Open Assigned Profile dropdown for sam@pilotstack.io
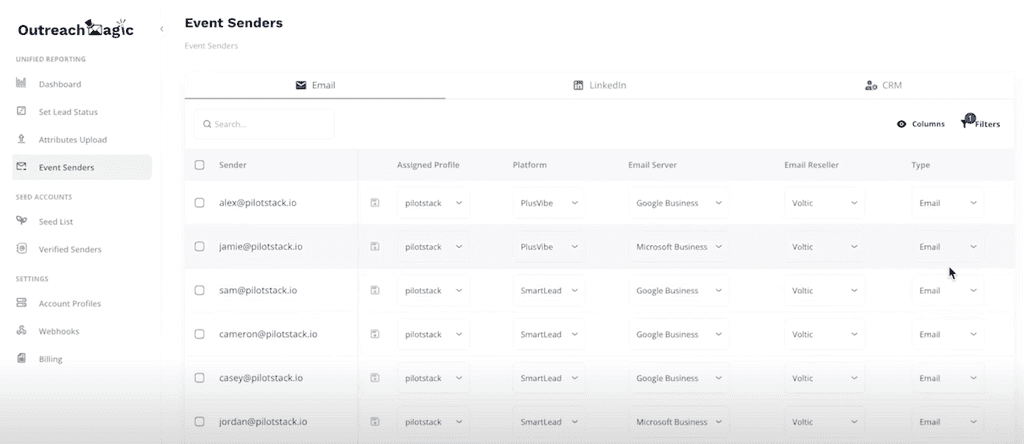1024x444 pixels. [433, 291]
